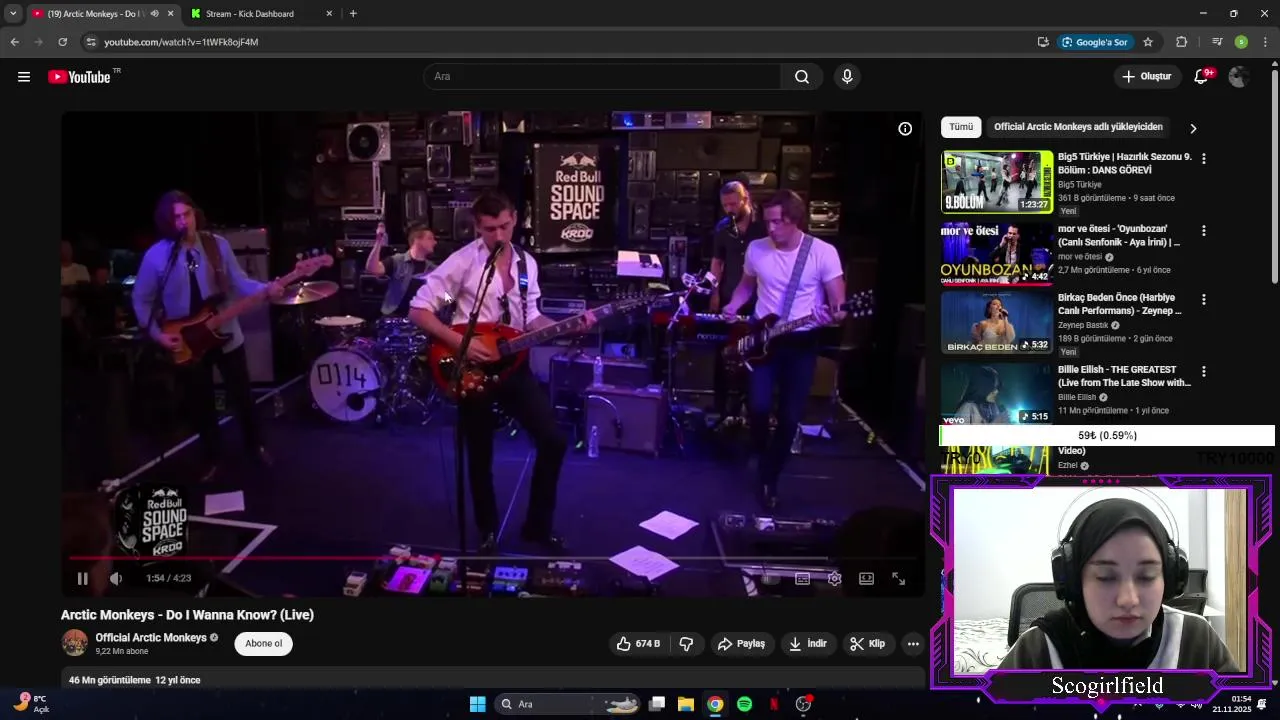Viewport: 1280px width, 720px height.
Task: Select the Tümü filter chip
Action: coord(961,127)
